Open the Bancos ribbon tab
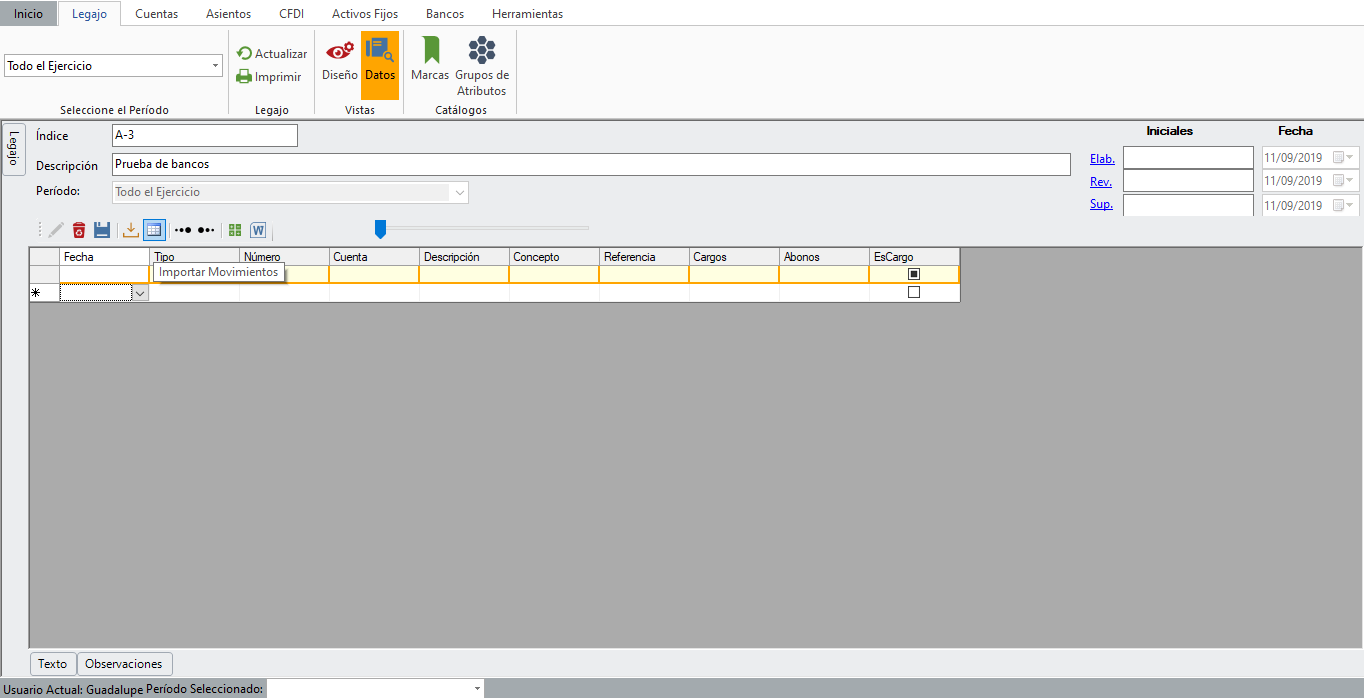Screen dimensions: 1364x698 [x=444, y=14]
